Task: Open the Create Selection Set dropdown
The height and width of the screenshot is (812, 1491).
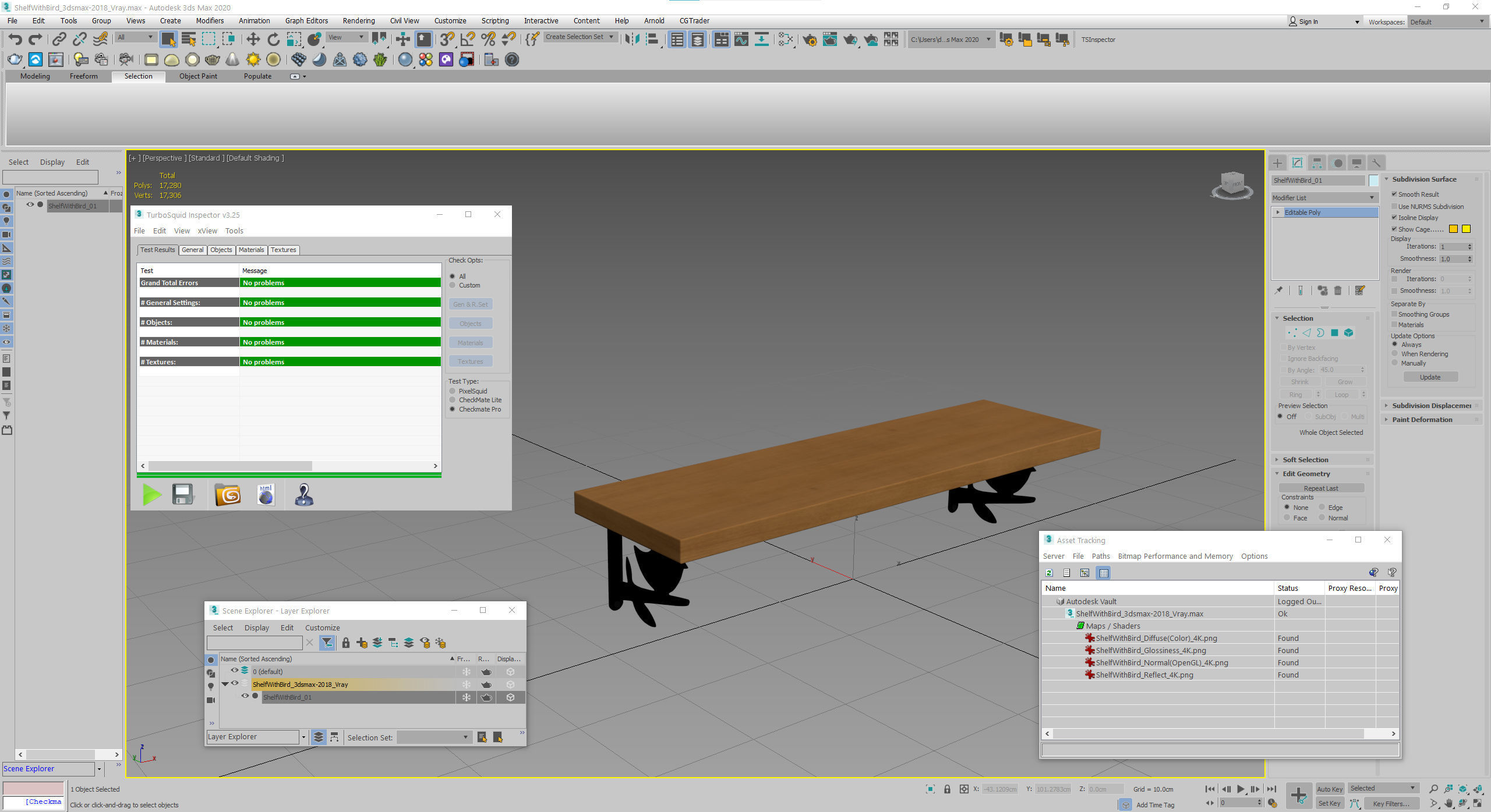Action: pos(580,37)
